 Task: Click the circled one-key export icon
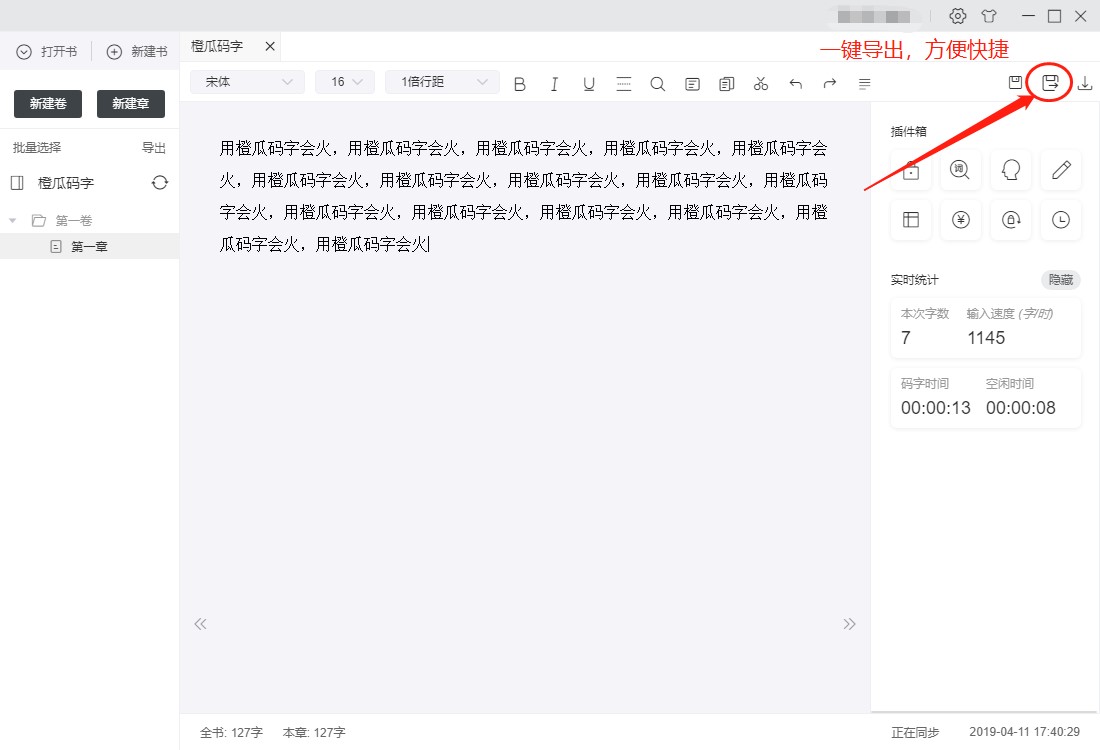(x=1050, y=83)
